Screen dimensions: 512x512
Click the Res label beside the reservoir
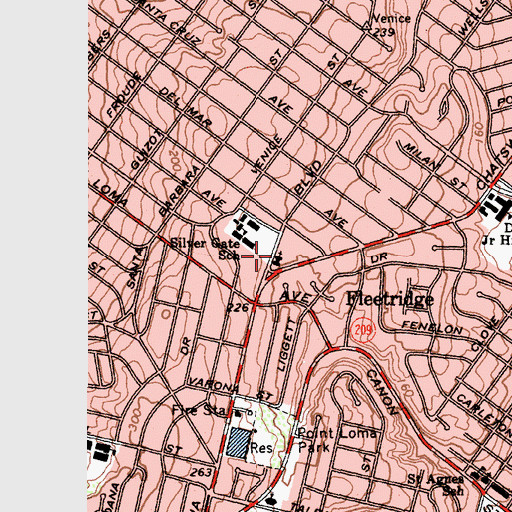[x=261, y=448]
